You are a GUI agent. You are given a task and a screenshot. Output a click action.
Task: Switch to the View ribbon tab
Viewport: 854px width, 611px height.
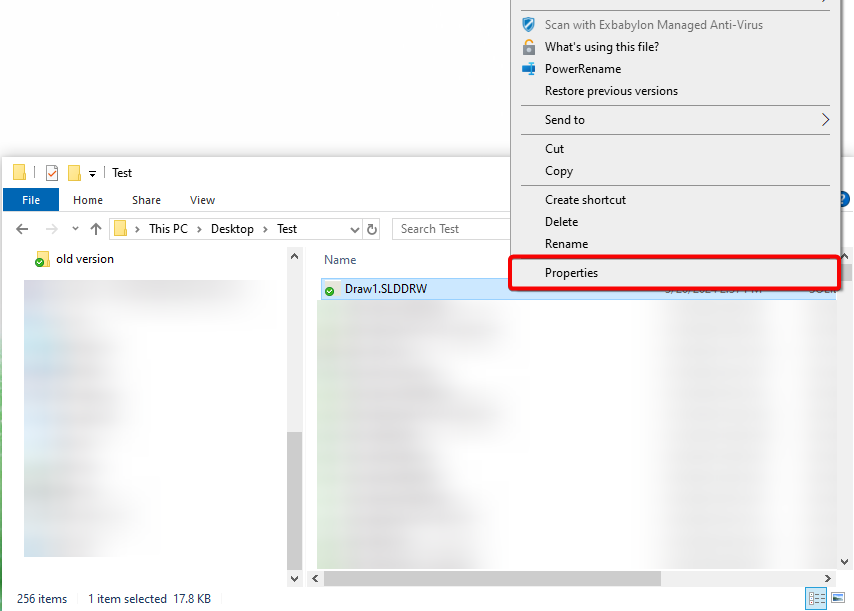coord(202,200)
